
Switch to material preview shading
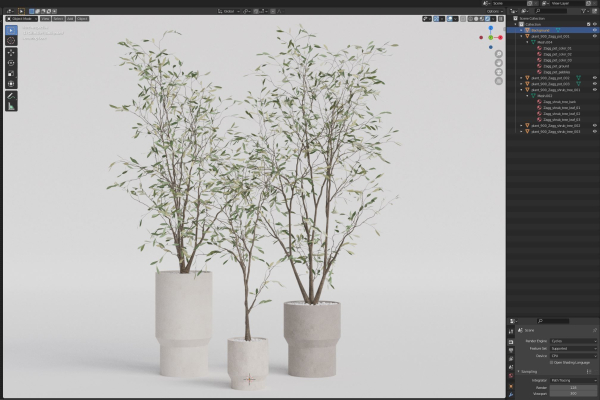(x=482, y=19)
